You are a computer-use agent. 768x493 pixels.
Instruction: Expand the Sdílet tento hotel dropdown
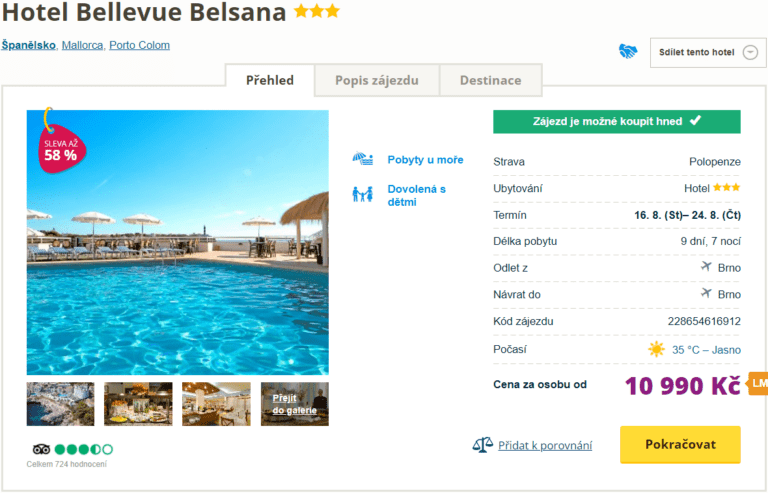(751, 52)
